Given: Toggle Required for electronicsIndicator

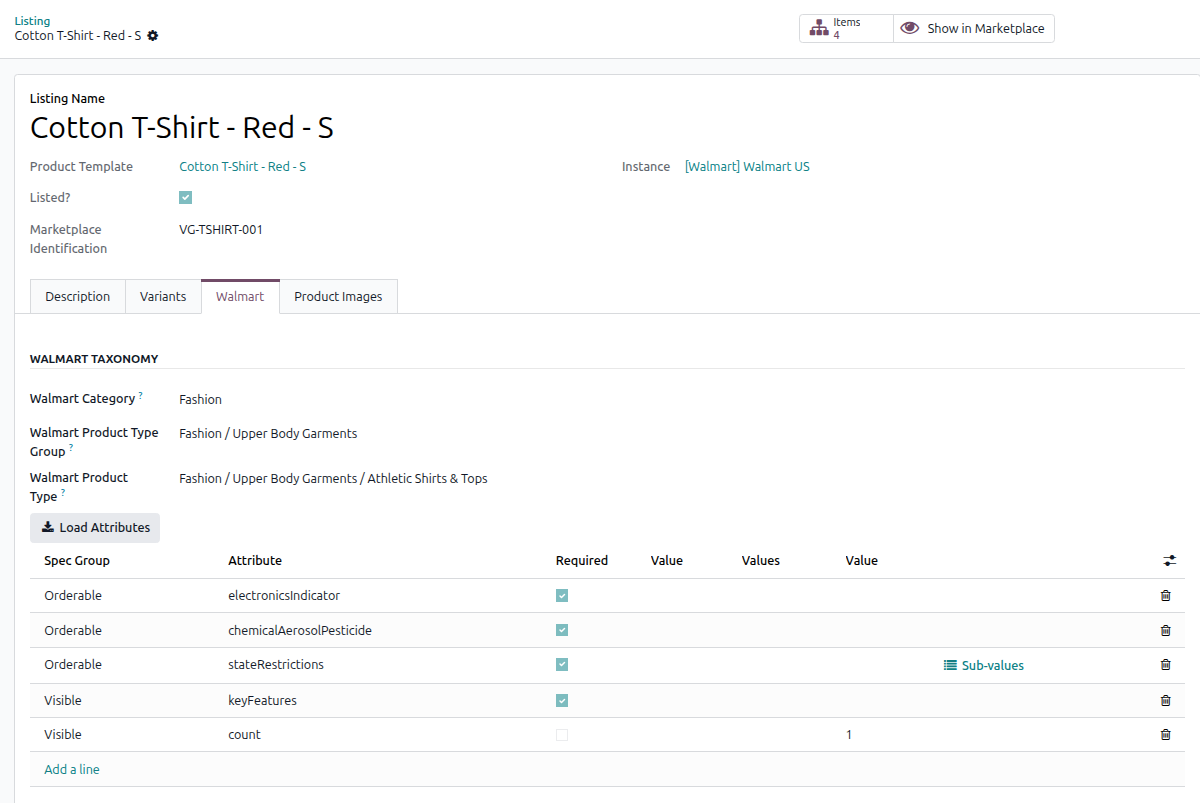Looking at the screenshot, I should [562, 596].
